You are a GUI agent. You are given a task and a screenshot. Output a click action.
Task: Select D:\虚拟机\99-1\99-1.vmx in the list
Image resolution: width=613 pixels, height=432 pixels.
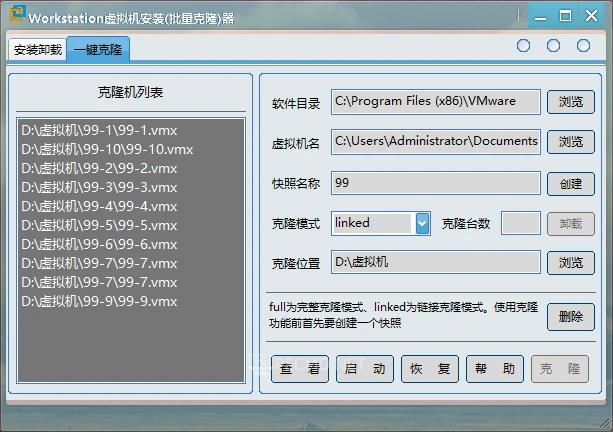pos(131,130)
